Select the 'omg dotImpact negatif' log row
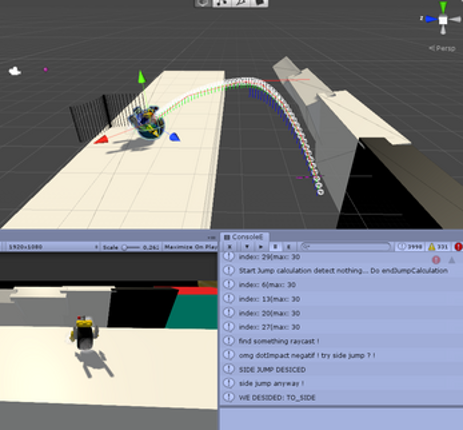The height and width of the screenshot is (430, 463). coord(341,355)
